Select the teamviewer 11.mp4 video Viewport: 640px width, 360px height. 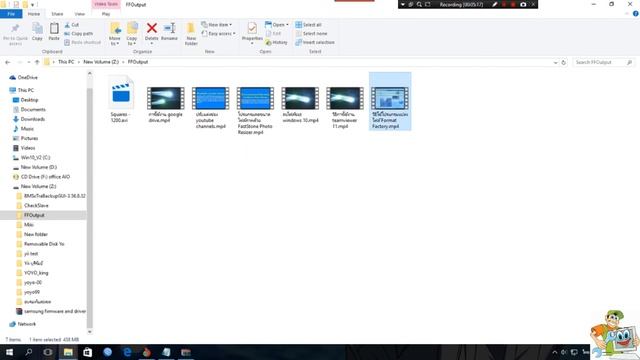click(x=344, y=107)
